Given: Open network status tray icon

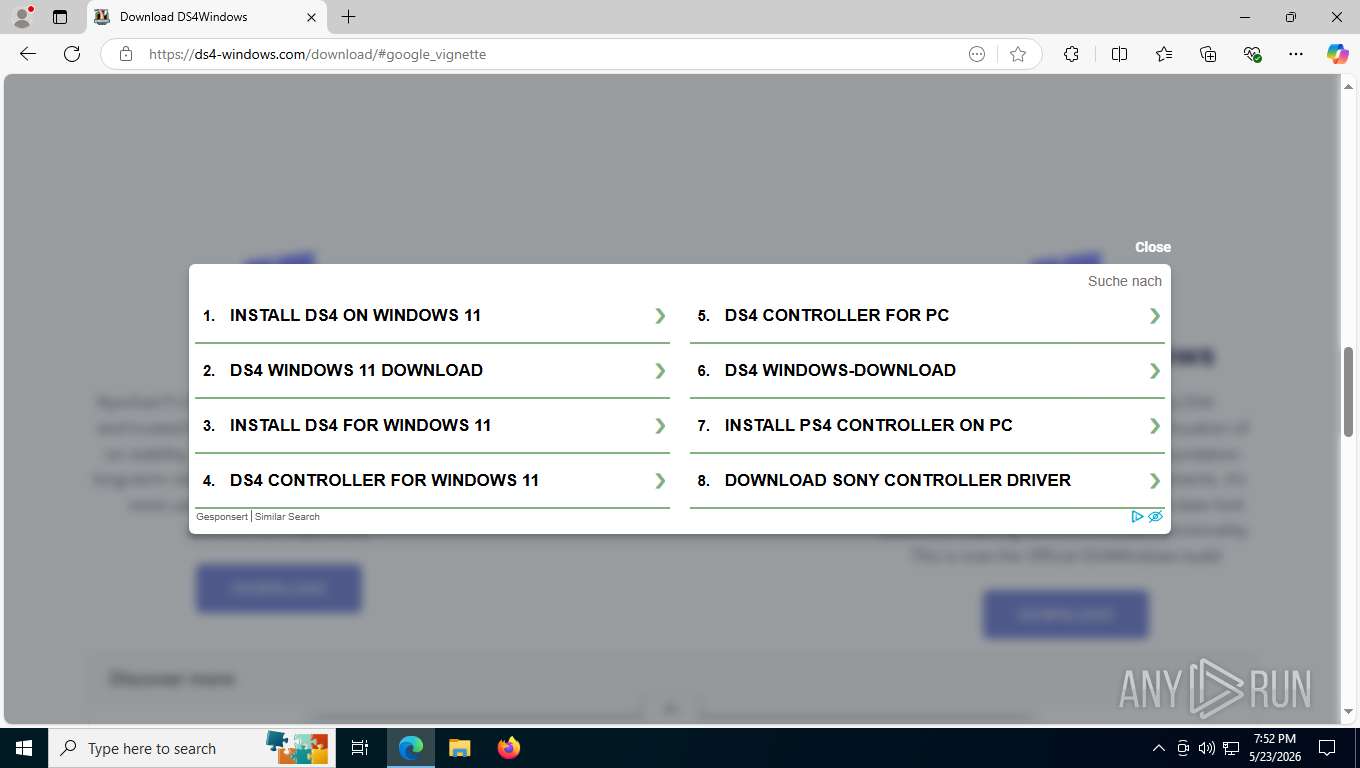Looking at the screenshot, I should 1231,748.
